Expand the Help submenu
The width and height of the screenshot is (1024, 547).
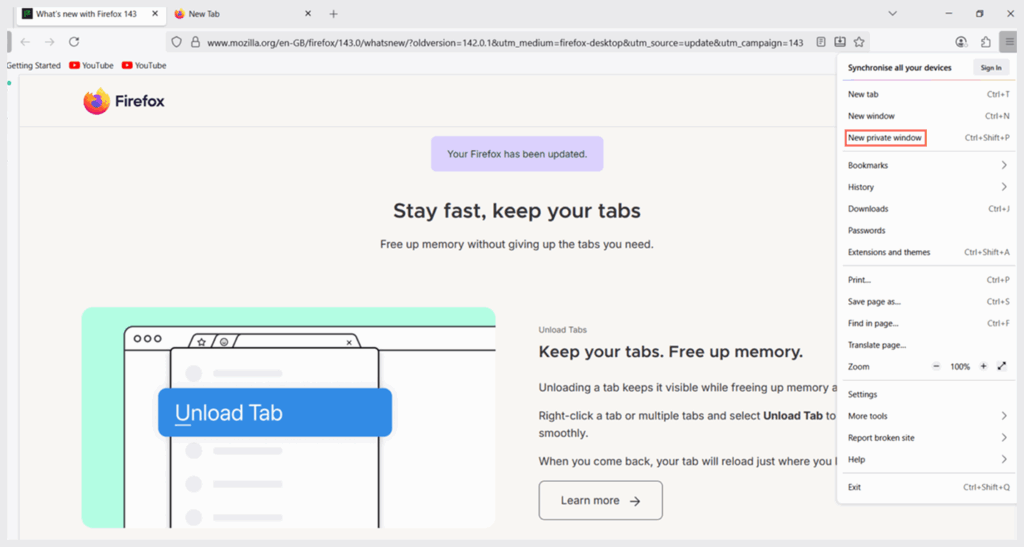pos(928,460)
